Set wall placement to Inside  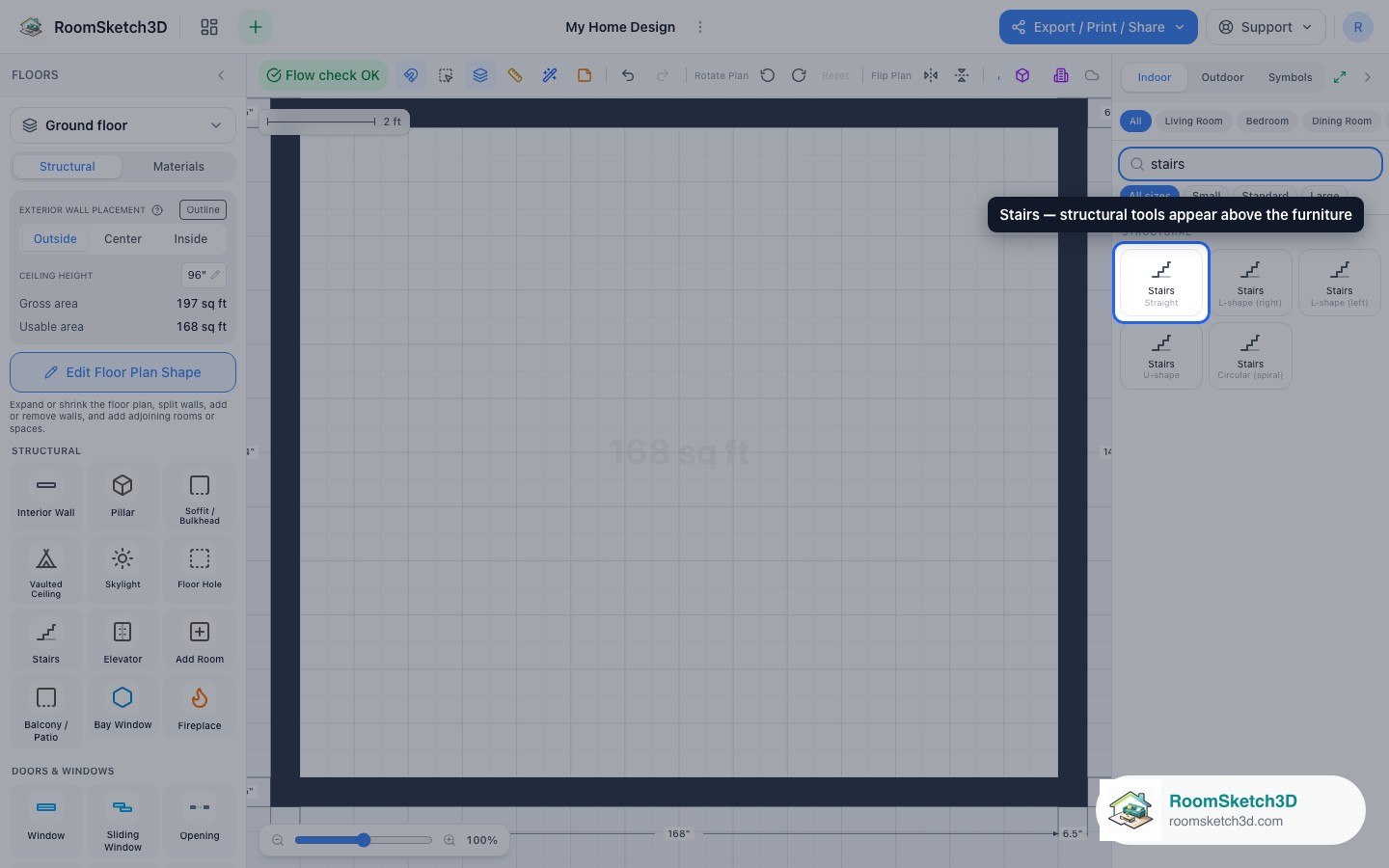tap(191, 239)
